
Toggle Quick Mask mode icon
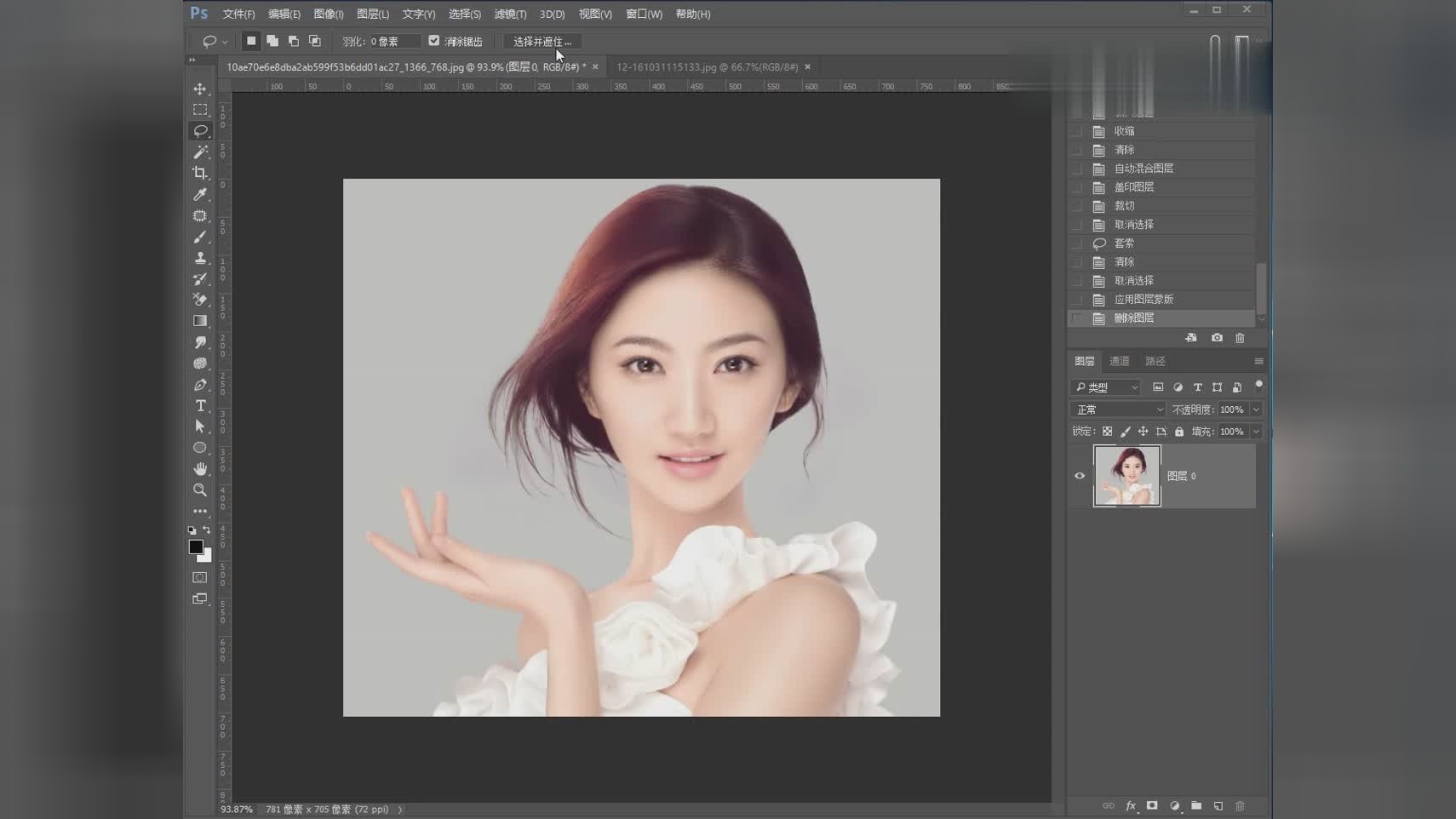[x=200, y=577]
